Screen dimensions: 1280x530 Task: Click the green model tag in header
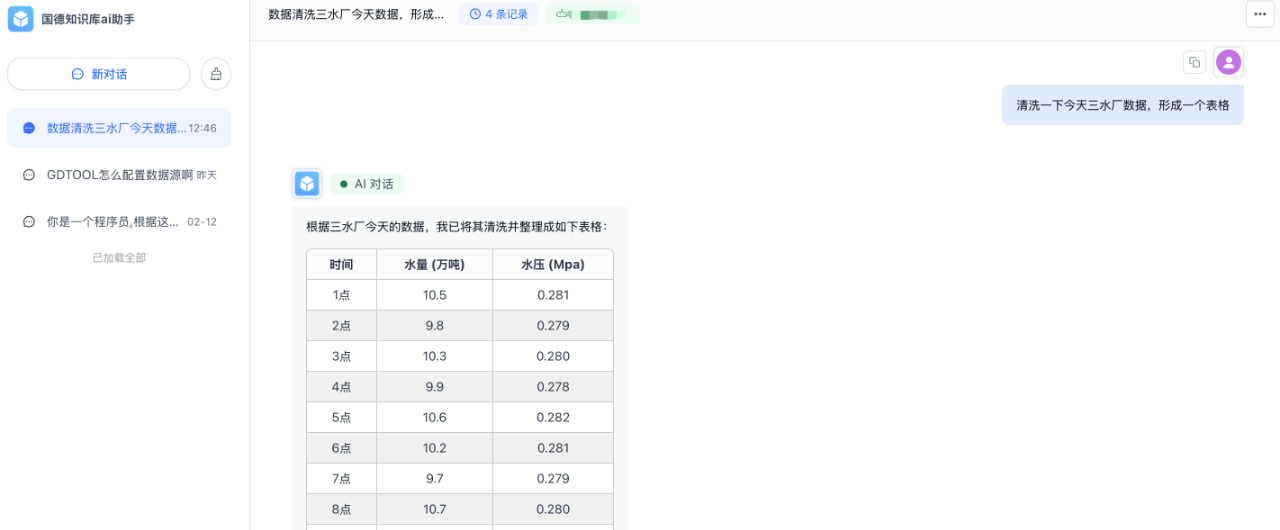592,14
